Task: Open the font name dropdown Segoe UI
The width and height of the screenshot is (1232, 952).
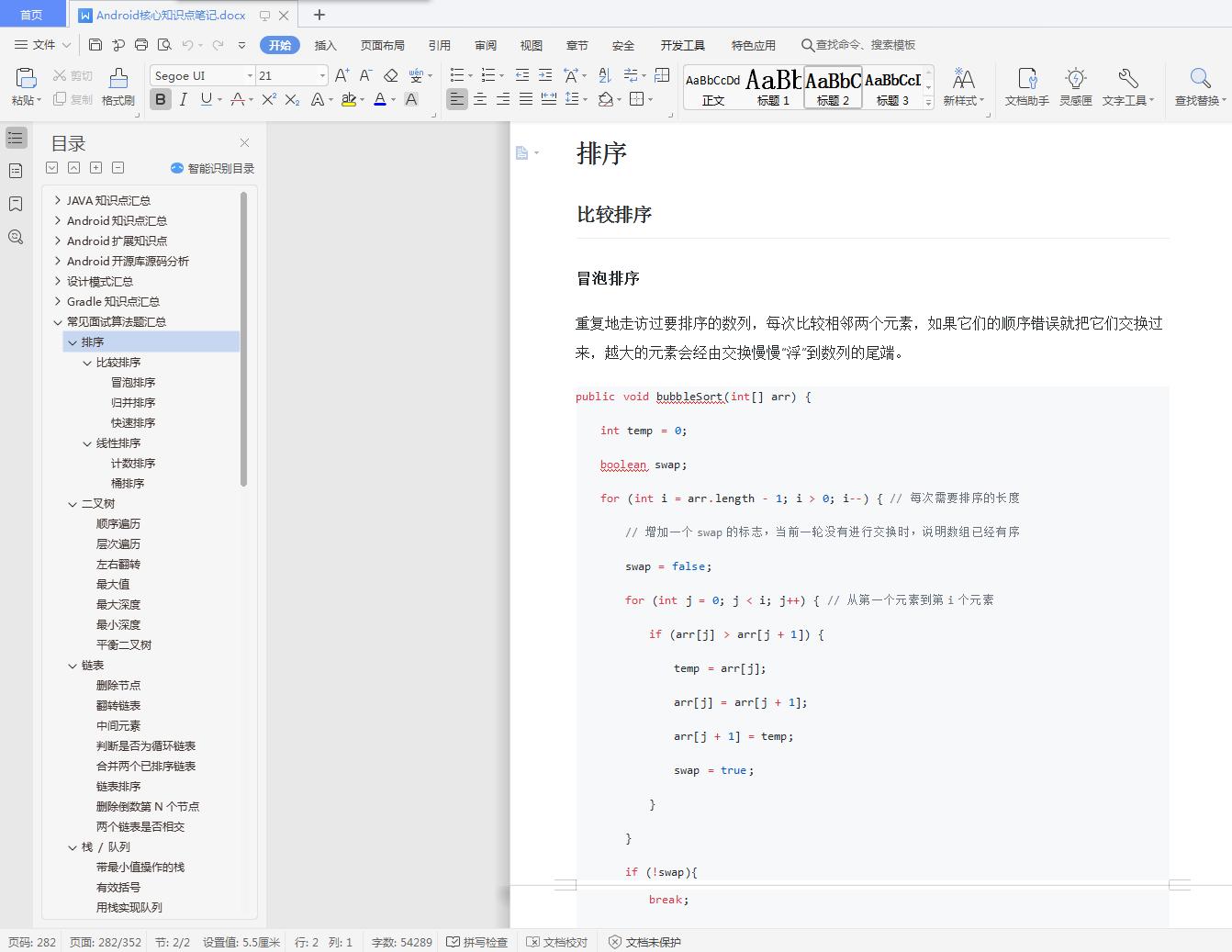Action: (x=200, y=74)
